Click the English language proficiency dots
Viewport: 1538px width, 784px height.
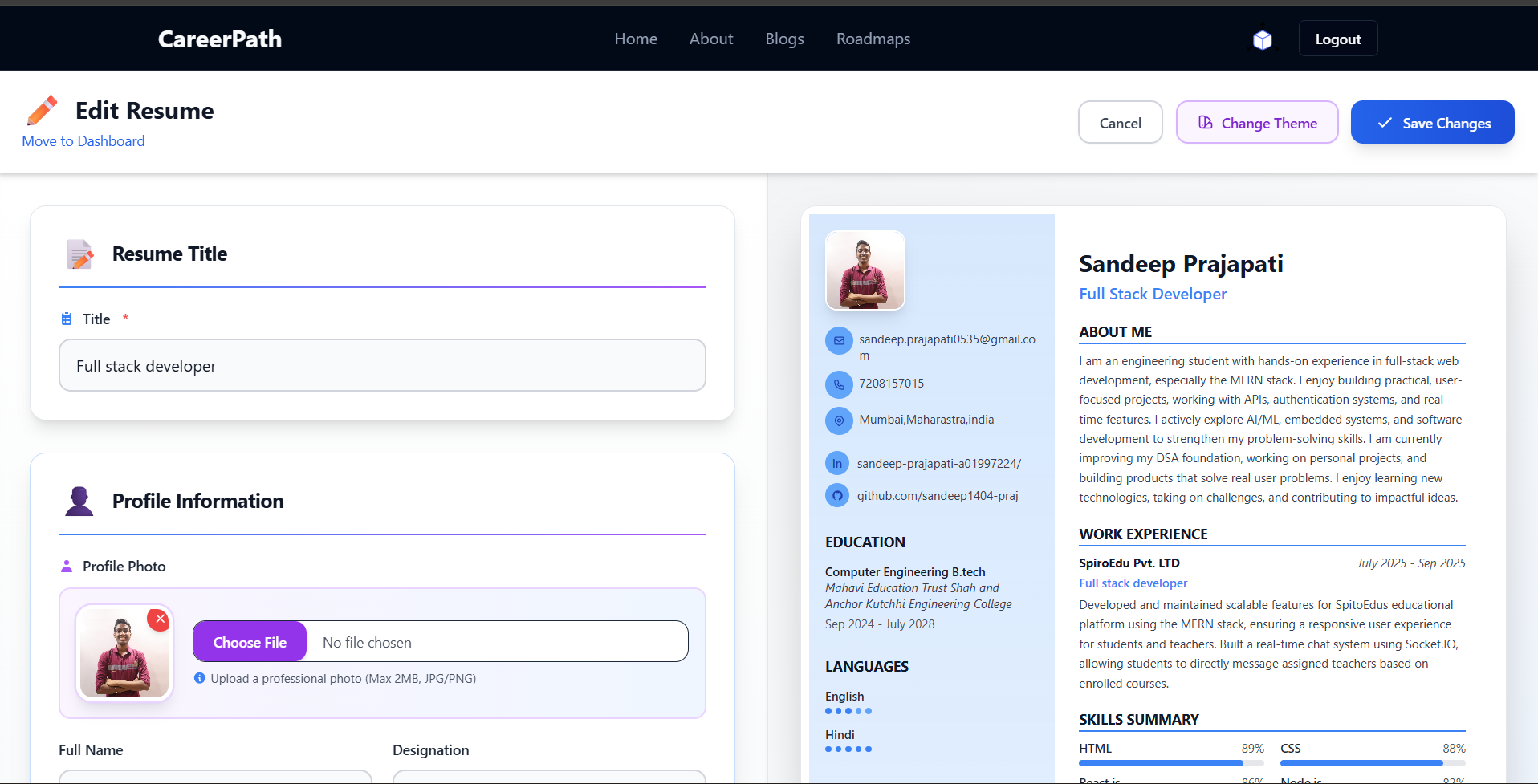coord(848,711)
